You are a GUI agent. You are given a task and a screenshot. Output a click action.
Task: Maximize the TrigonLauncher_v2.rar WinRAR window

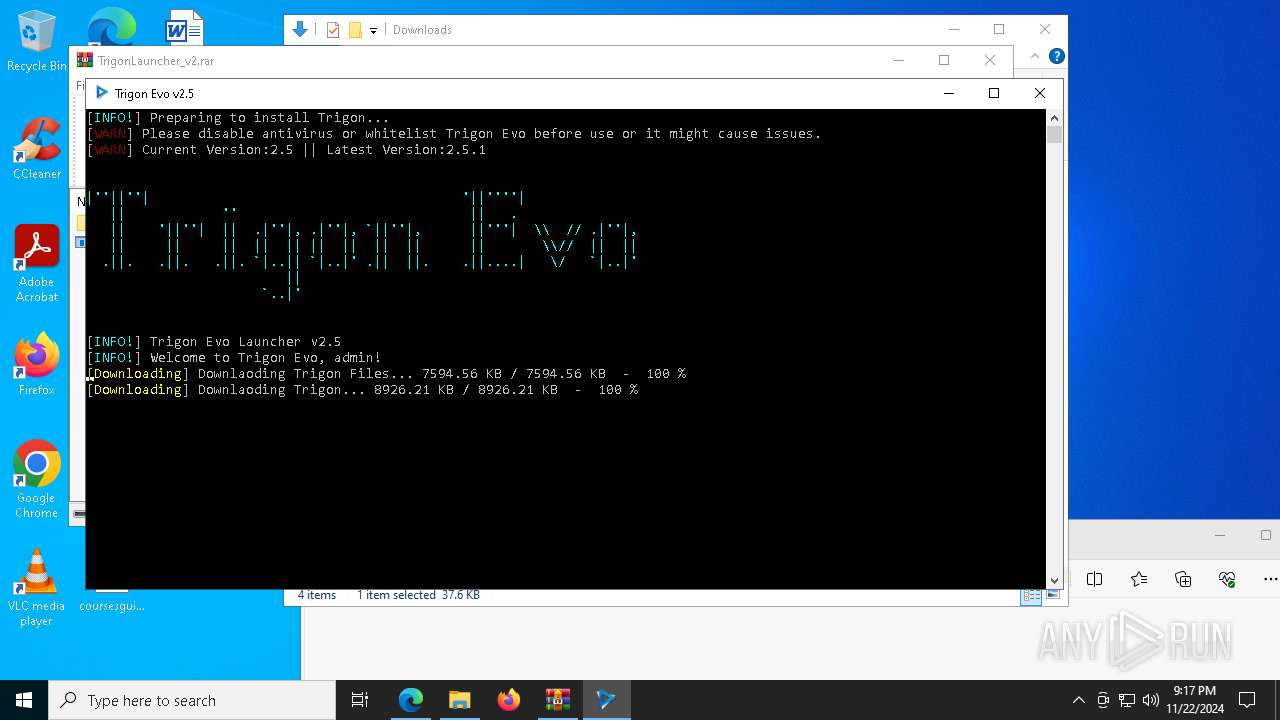coord(943,60)
